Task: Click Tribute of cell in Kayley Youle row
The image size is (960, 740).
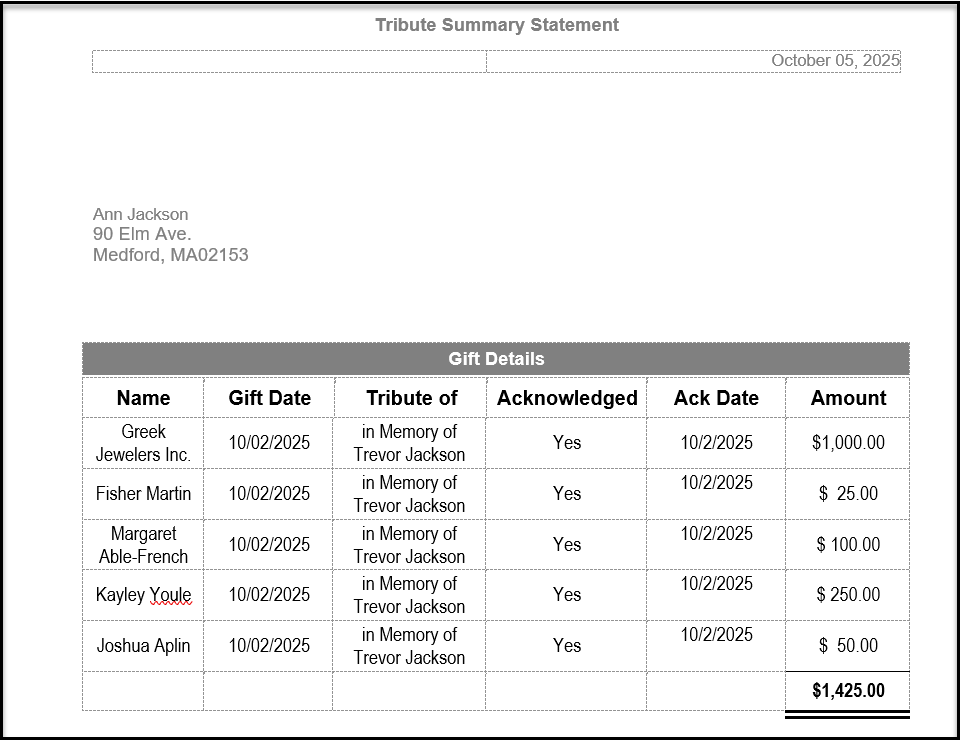Action: [x=409, y=595]
